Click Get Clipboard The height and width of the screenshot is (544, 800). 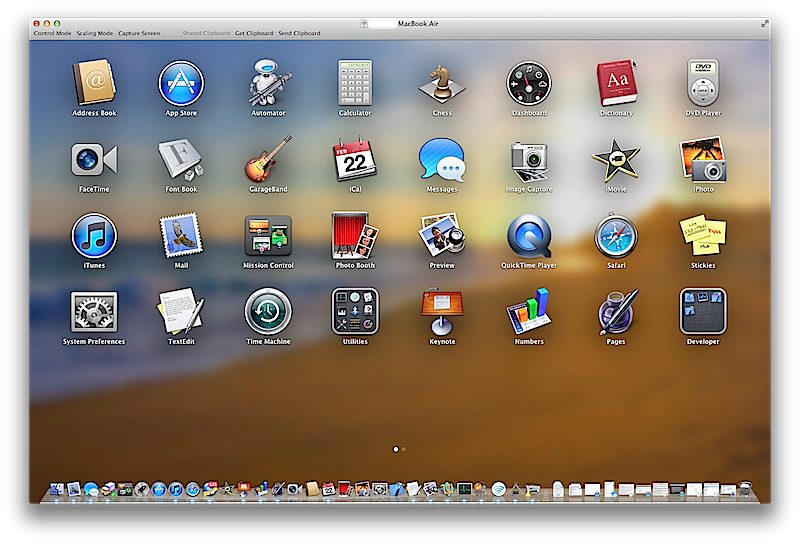254,33
